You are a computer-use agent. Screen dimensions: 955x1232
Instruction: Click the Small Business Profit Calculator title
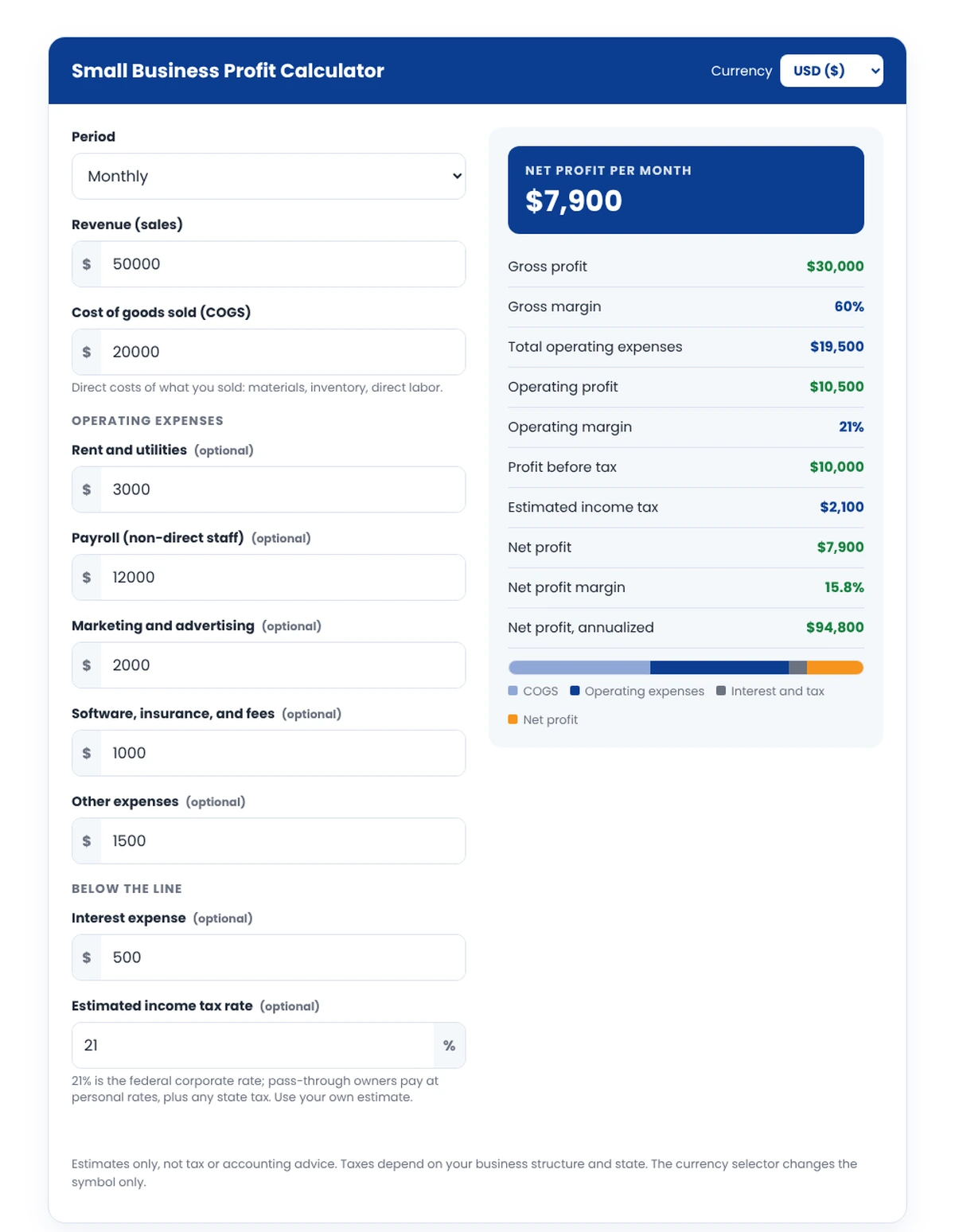point(228,71)
